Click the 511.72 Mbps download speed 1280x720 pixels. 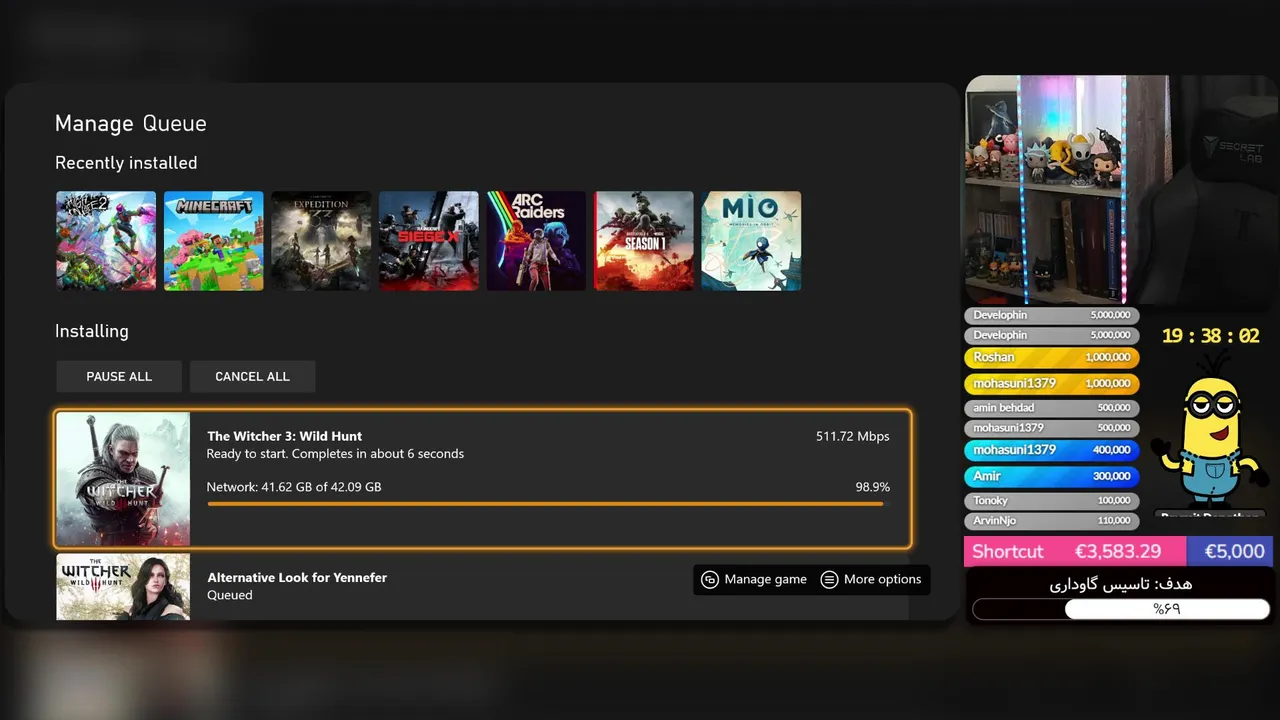pyautogui.click(x=852, y=436)
